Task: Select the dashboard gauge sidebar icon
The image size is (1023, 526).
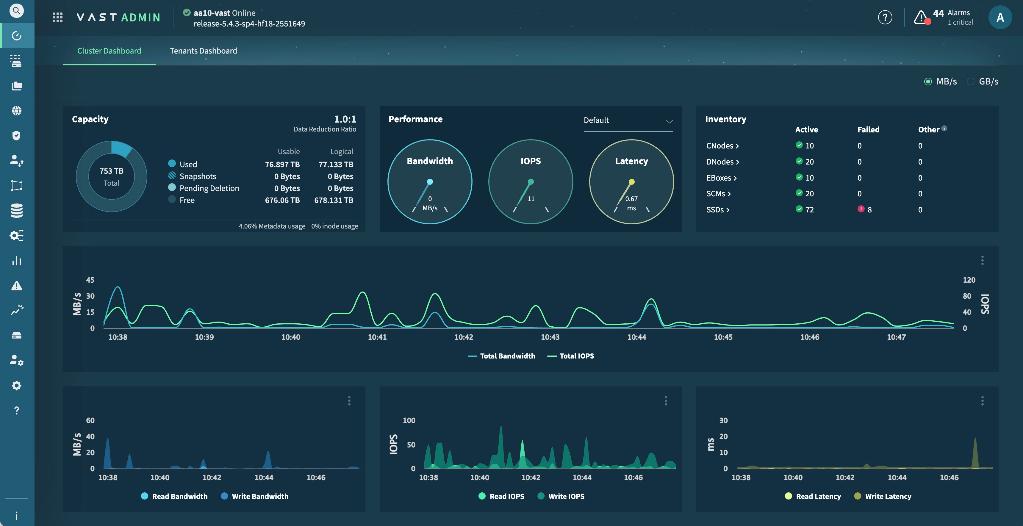Action: [x=17, y=36]
